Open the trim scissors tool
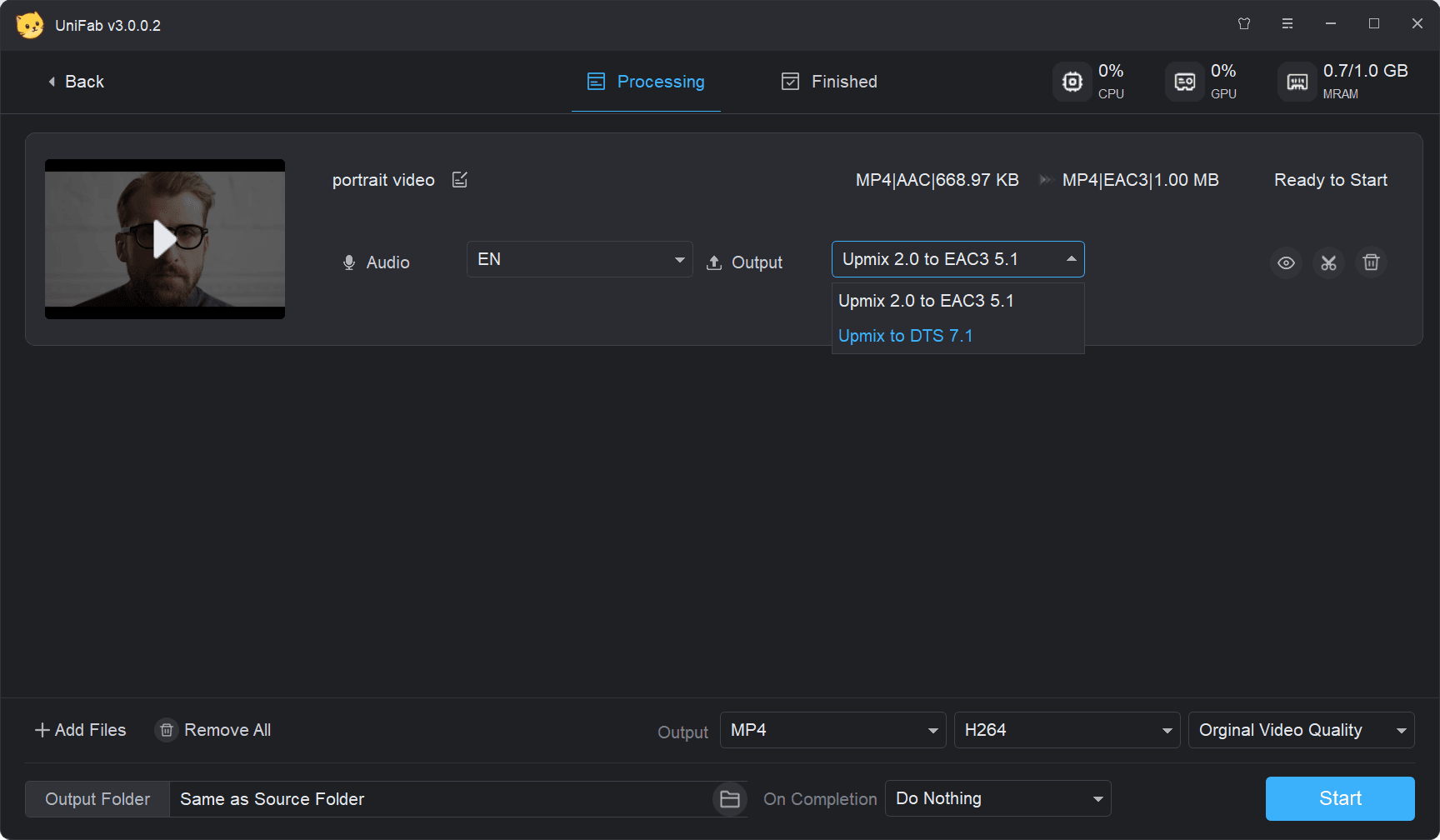 coord(1329,262)
